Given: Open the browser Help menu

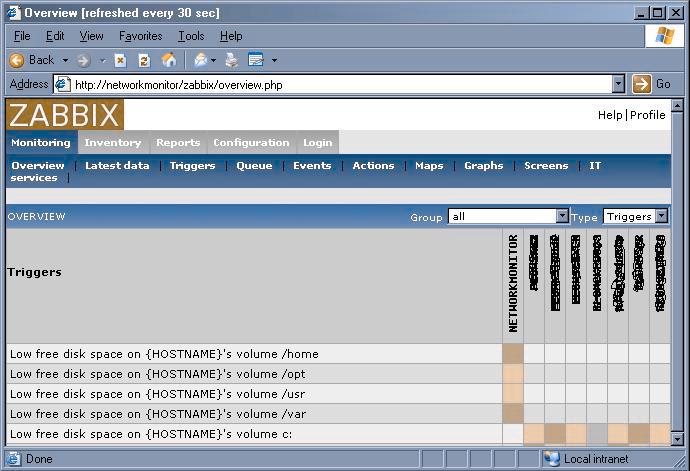Looking at the screenshot, I should [x=231, y=36].
